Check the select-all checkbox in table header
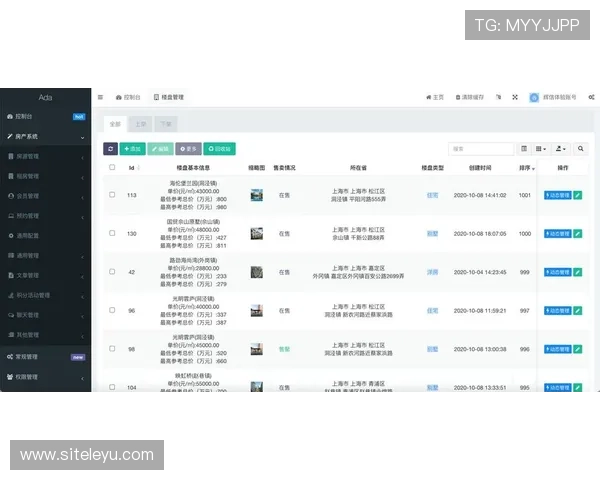Viewport: 600px width, 480px height. pos(112,168)
